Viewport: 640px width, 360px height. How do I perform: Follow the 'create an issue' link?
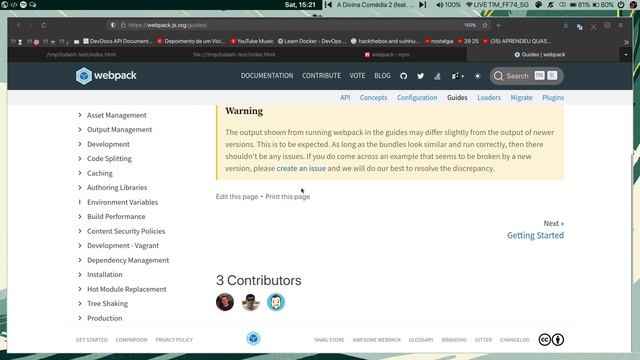[x=301, y=168]
